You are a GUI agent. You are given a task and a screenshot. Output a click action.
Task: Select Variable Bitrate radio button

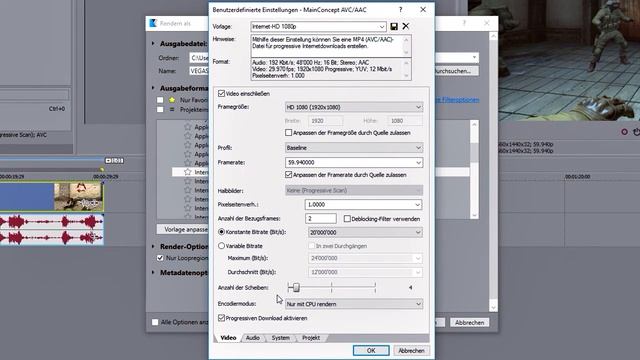click(221, 246)
